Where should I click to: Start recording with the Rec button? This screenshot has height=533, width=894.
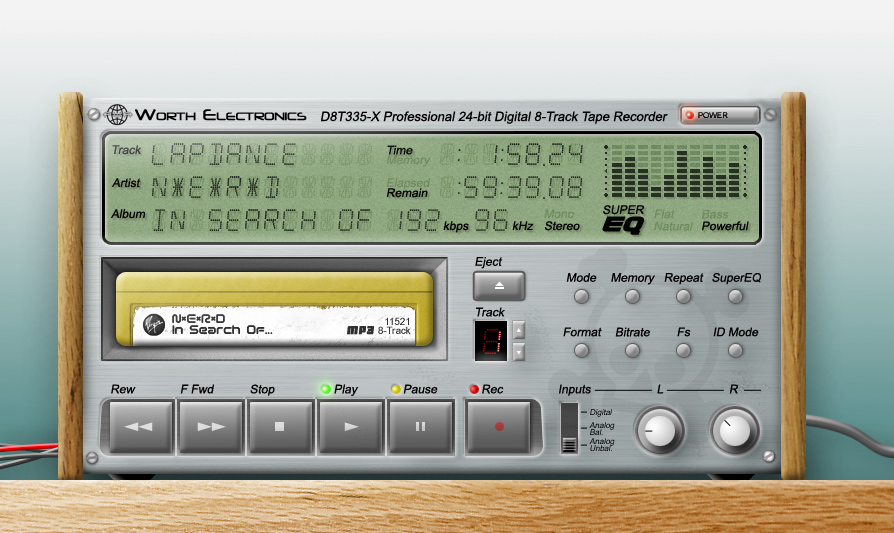click(x=498, y=427)
